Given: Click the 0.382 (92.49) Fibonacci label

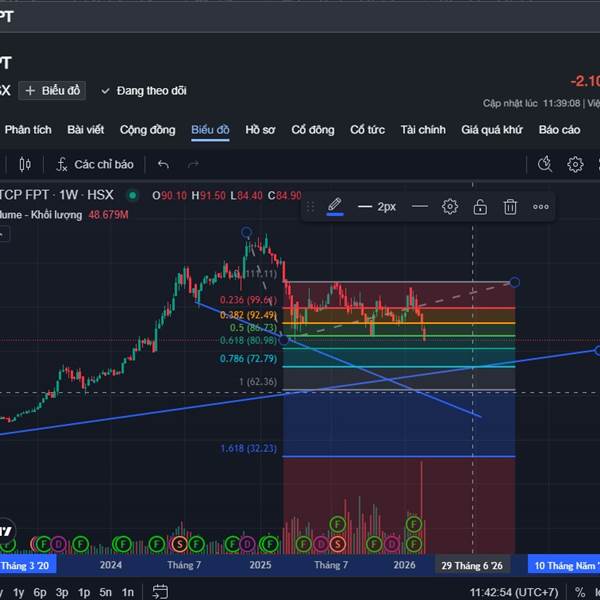Looking at the screenshot, I should tap(248, 315).
